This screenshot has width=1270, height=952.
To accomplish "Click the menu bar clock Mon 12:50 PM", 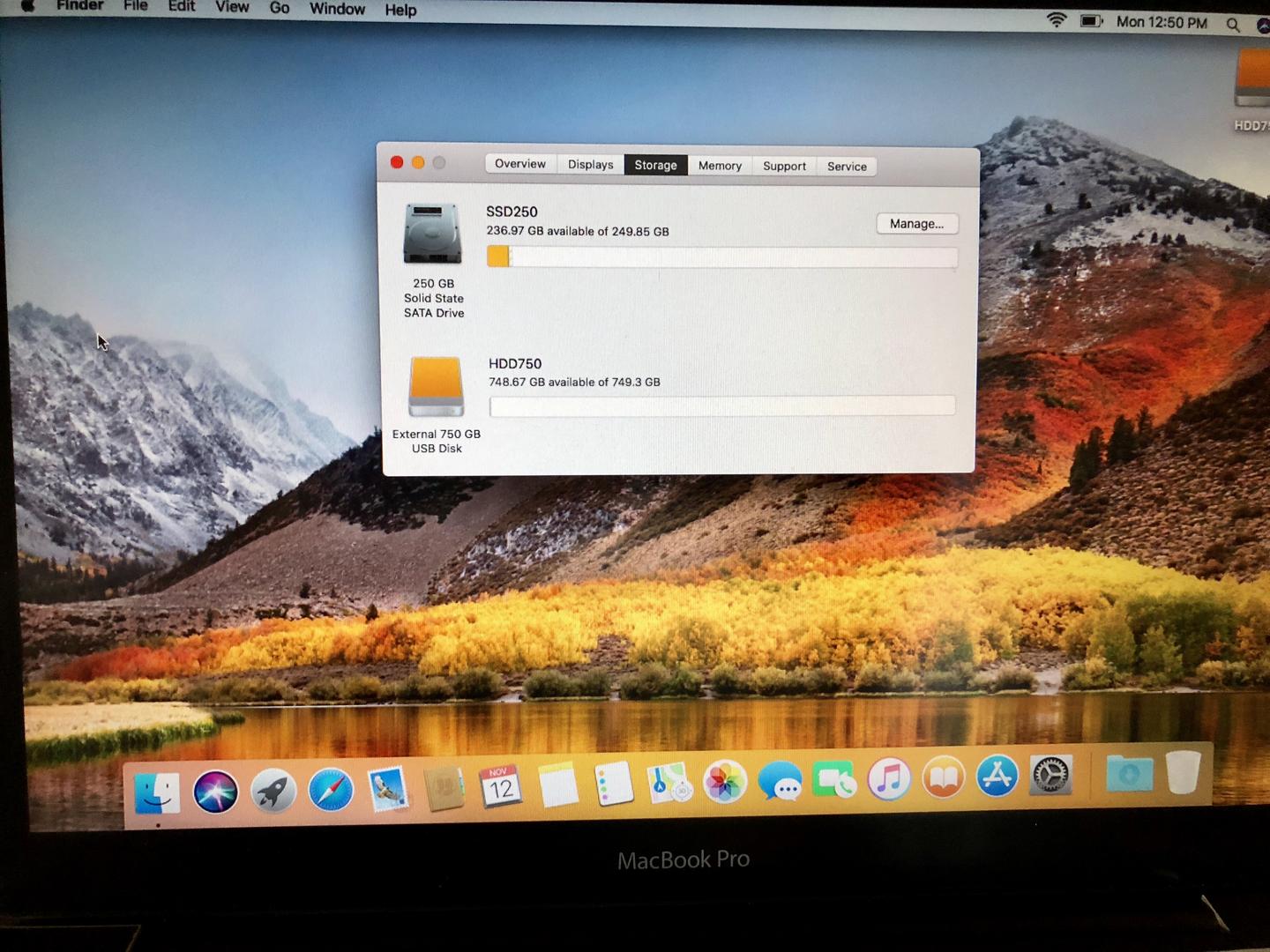I will click(x=1162, y=22).
